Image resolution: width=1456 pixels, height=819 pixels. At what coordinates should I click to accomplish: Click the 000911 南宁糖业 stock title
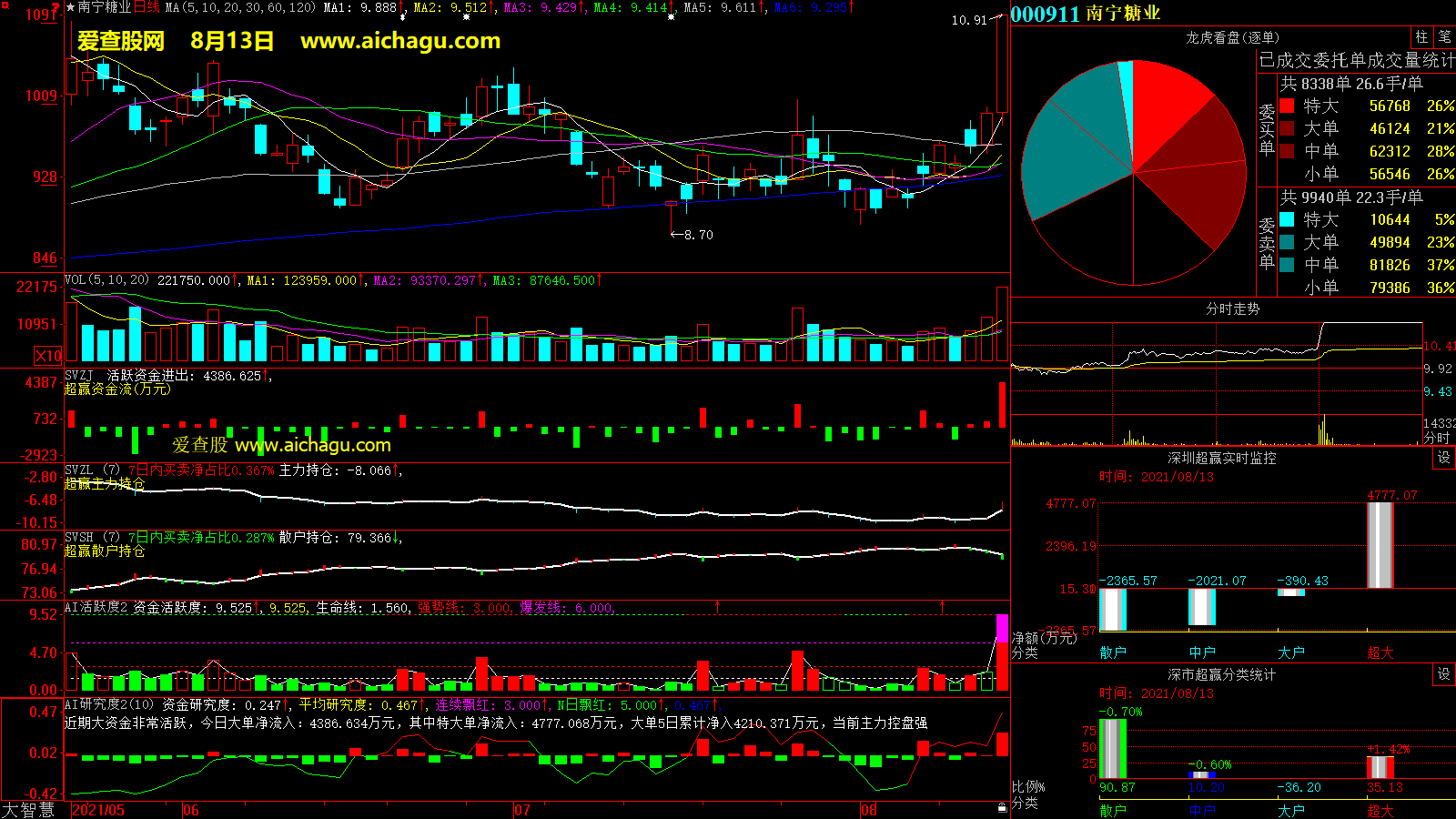(x=1085, y=14)
